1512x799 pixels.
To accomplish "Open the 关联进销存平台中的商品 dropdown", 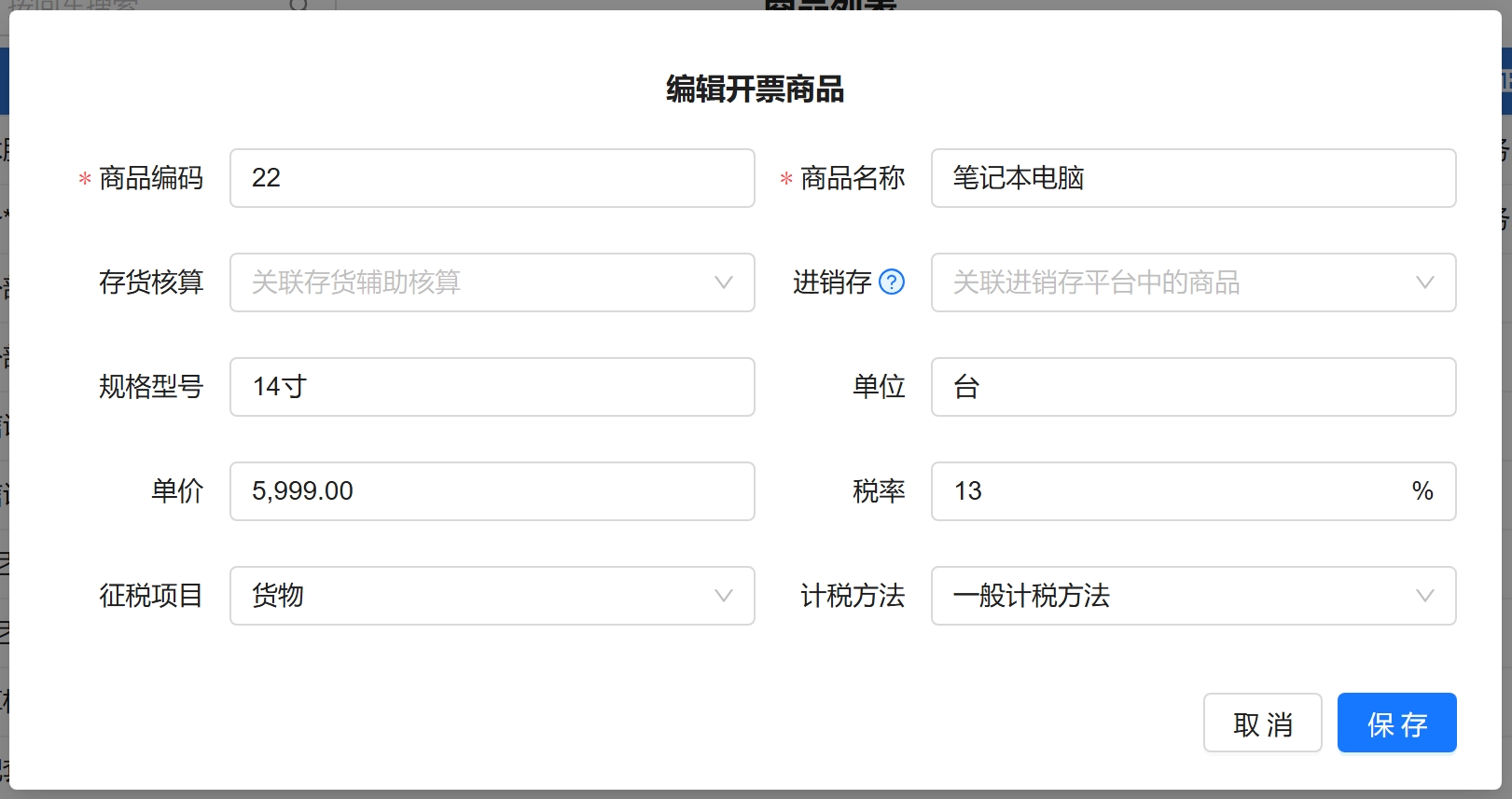I will [x=1166, y=282].
